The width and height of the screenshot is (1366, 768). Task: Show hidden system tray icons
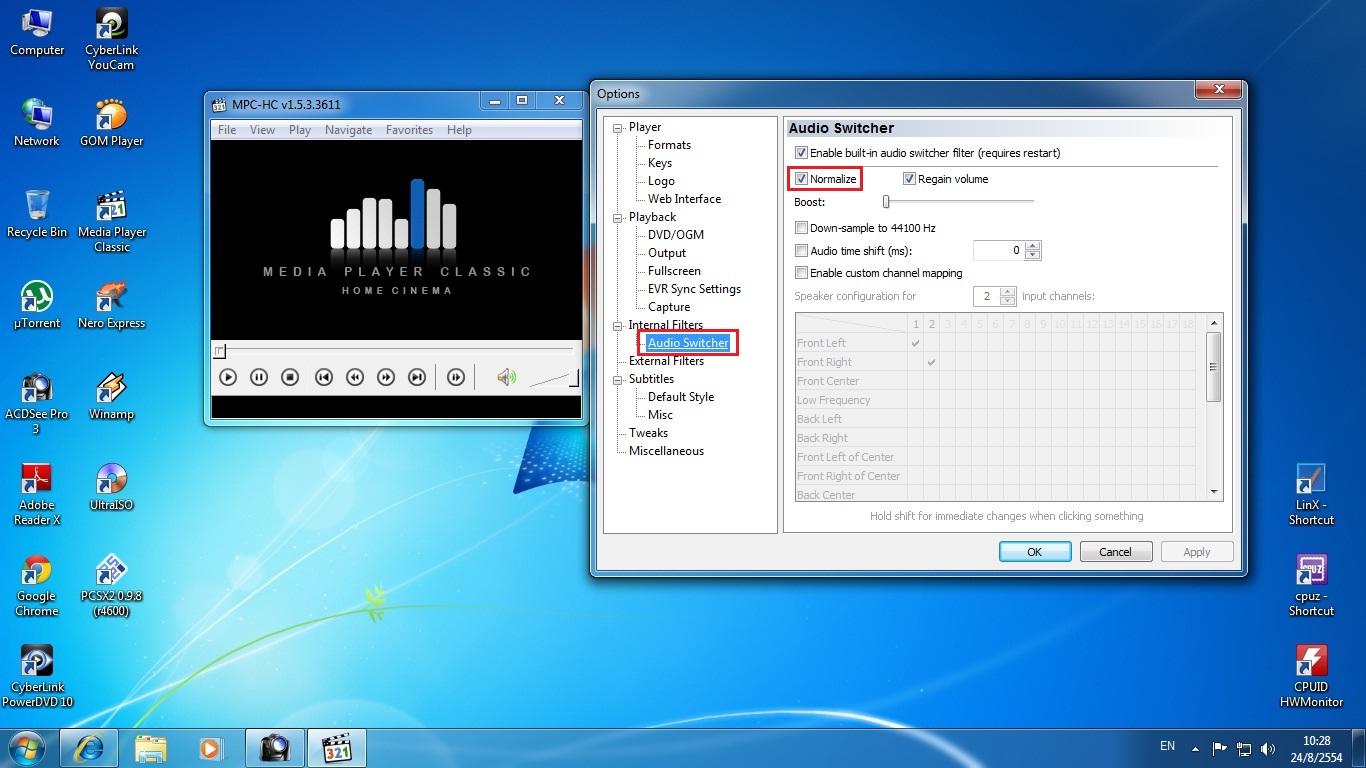tap(1193, 747)
